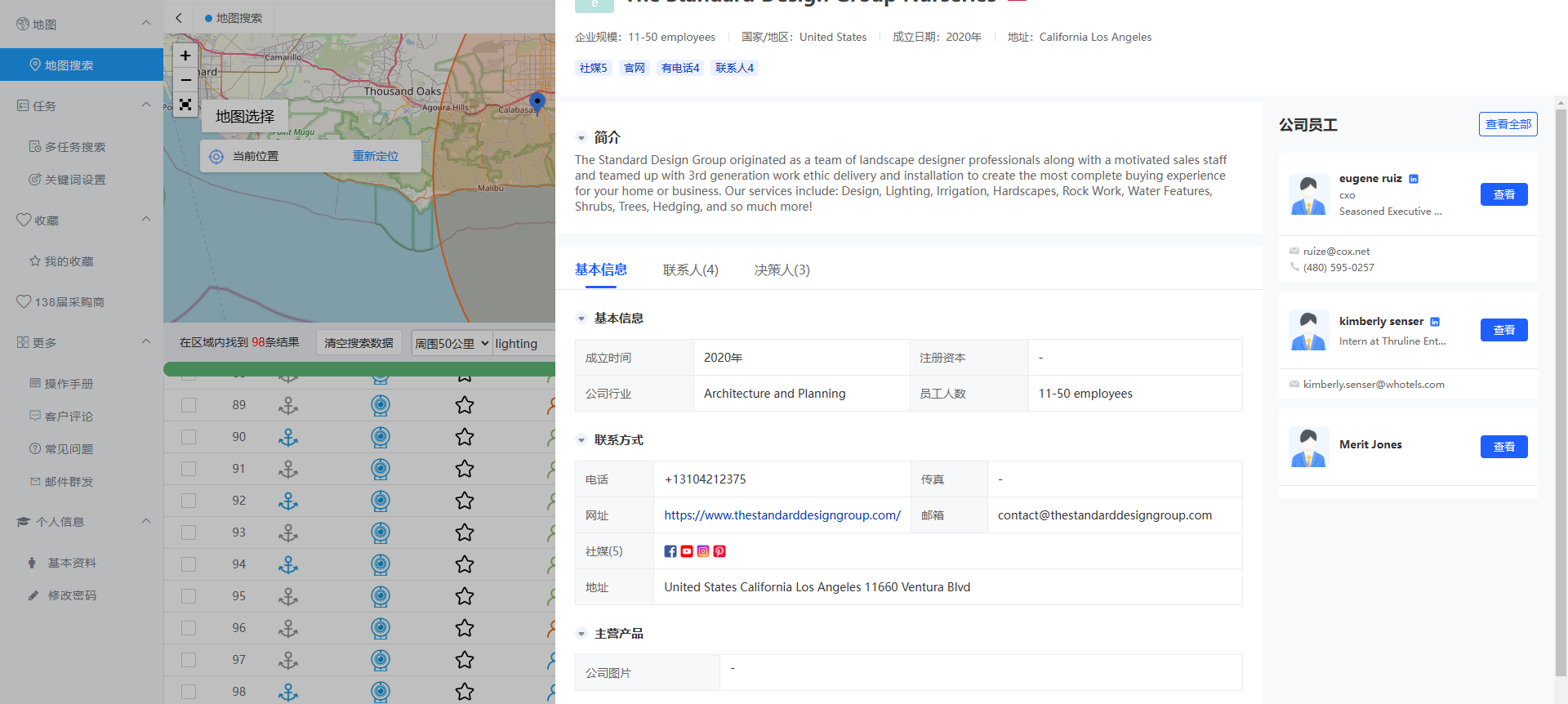Open the 周围50公里 radius dropdown
This screenshot has width=1568, height=704.
(451, 344)
